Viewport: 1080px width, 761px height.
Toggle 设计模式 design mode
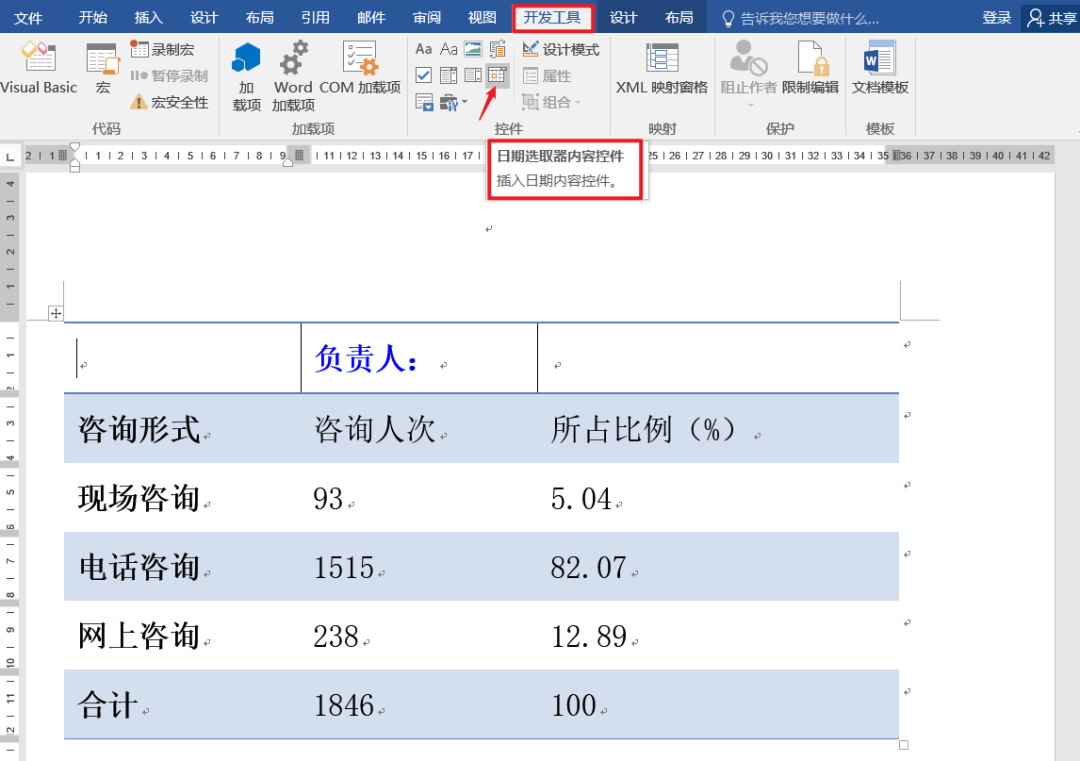[560, 49]
